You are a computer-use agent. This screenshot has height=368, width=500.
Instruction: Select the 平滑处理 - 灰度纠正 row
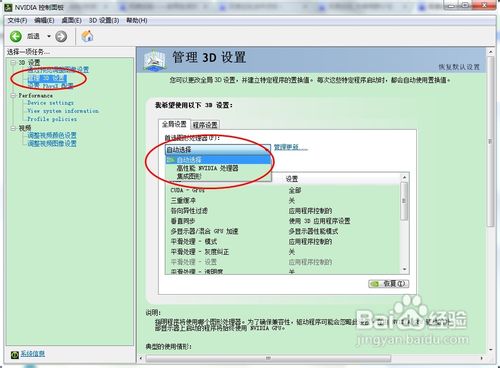tap(283, 252)
